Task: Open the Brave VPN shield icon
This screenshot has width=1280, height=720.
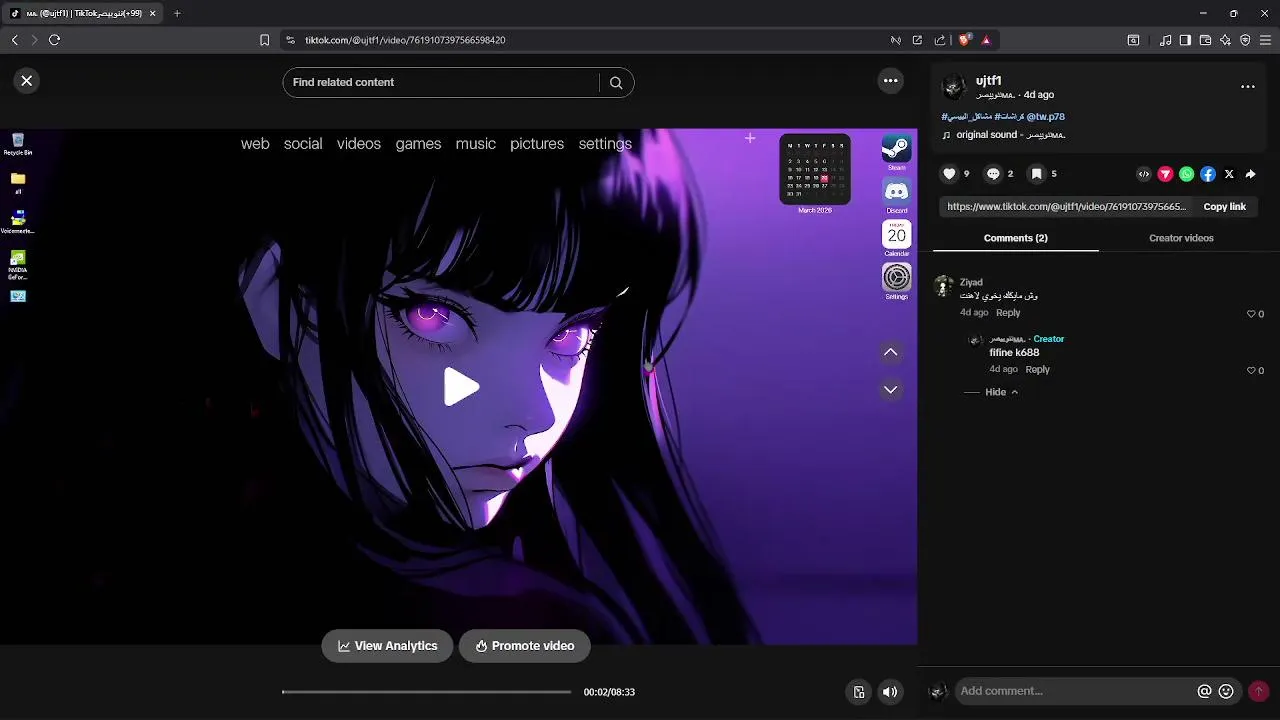Action: [1245, 40]
